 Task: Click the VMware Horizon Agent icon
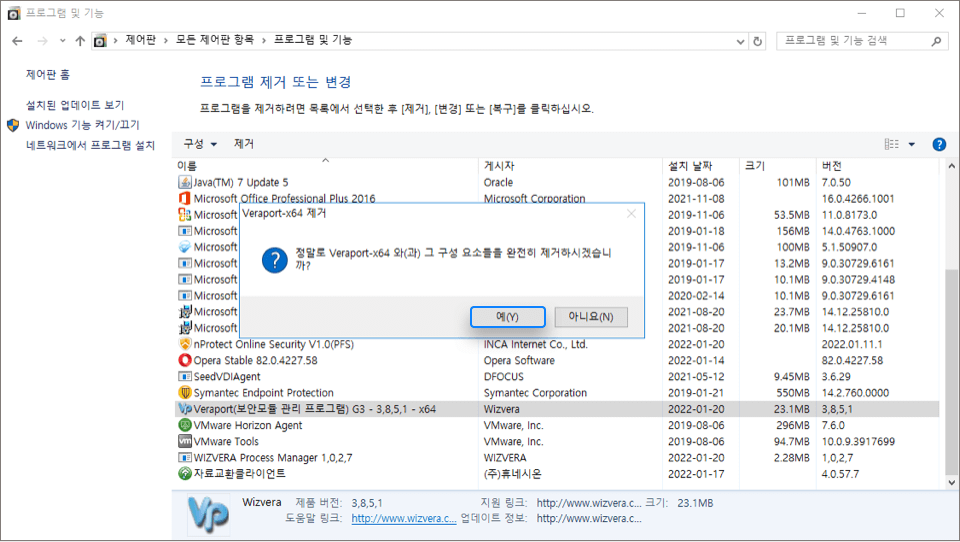[184, 425]
